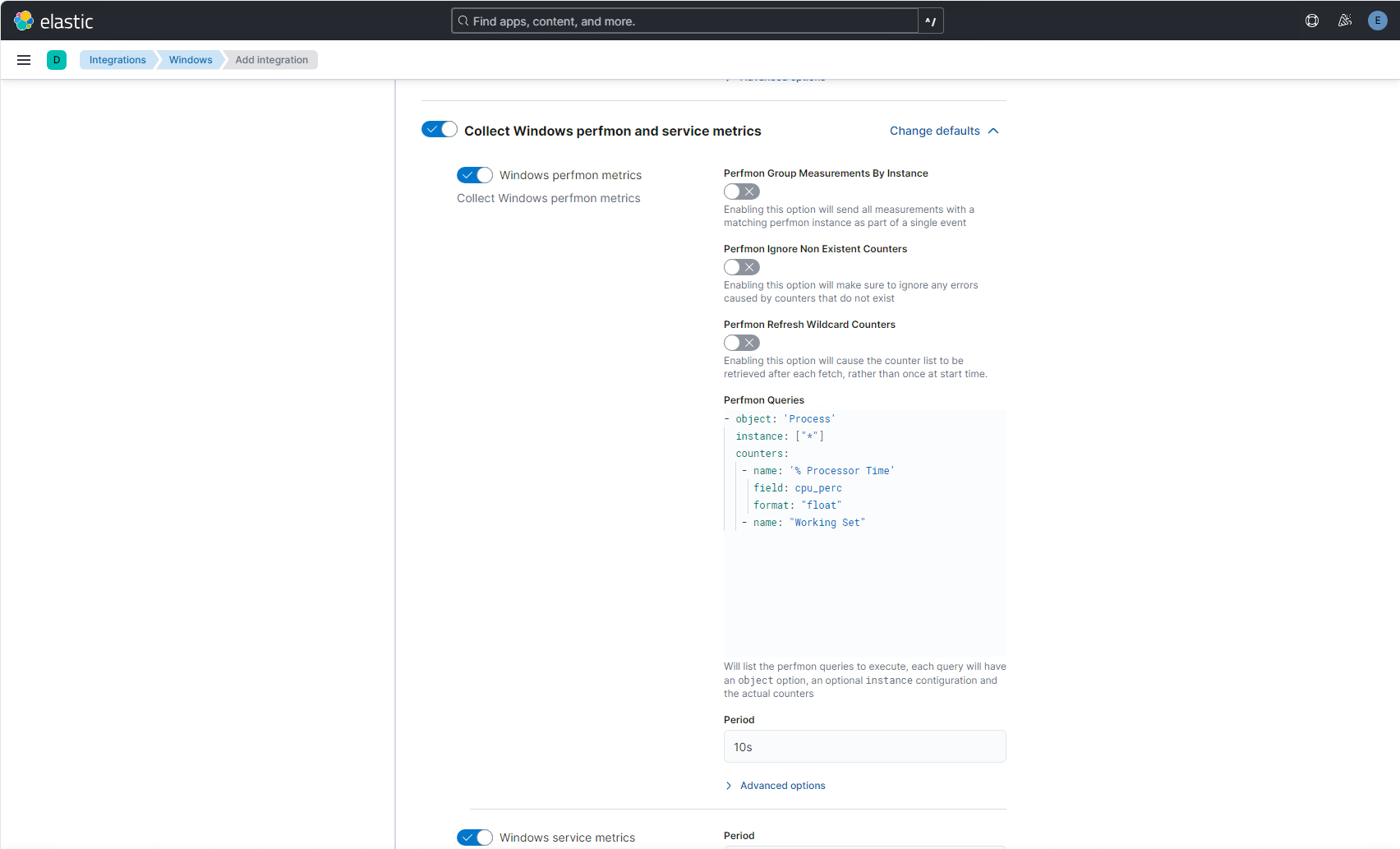Click the Add integration breadcrumb

(271, 60)
